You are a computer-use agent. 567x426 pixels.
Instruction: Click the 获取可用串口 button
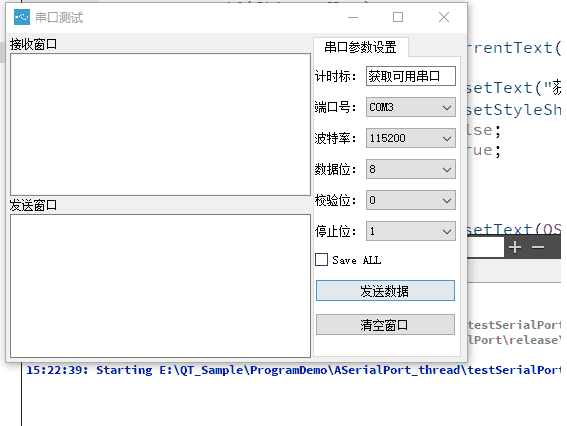tap(411, 76)
